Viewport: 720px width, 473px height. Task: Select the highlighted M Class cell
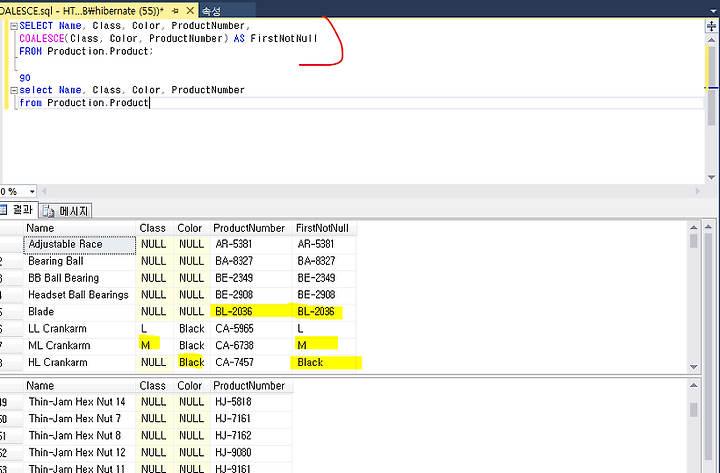click(x=155, y=346)
